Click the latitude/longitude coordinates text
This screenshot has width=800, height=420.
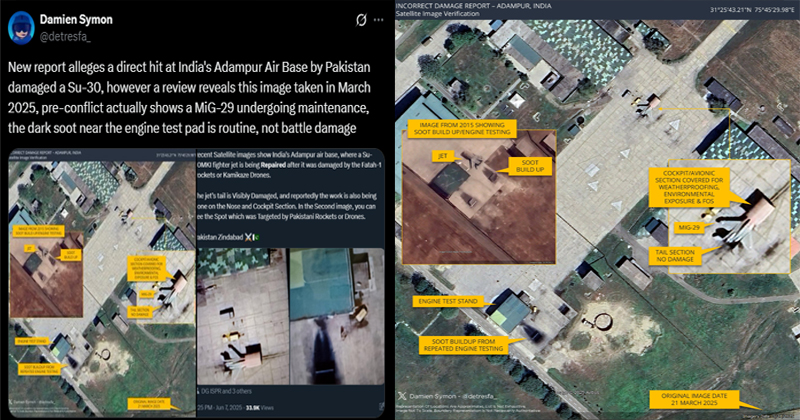click(752, 10)
